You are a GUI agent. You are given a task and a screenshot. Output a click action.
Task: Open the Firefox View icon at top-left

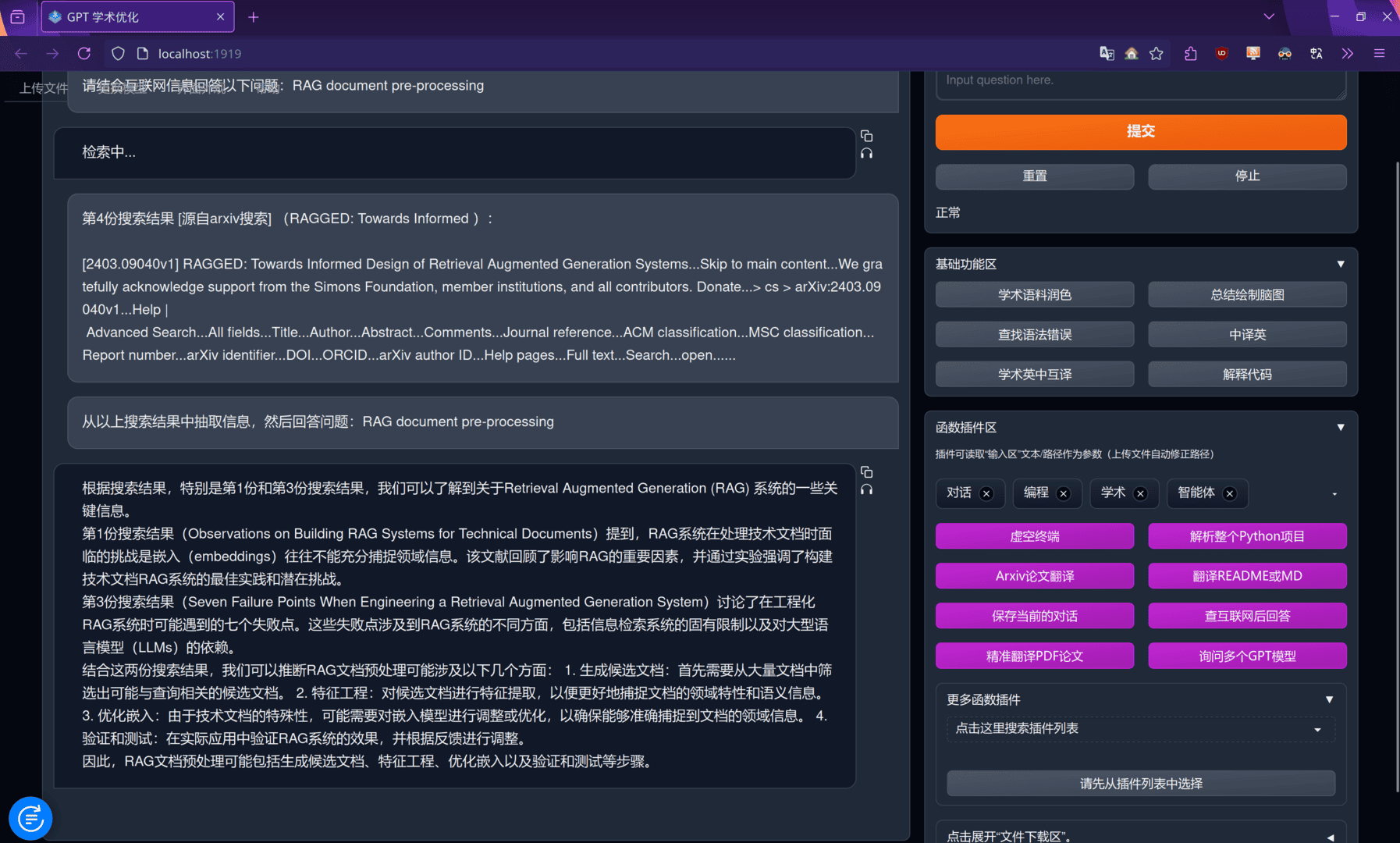click(x=18, y=17)
